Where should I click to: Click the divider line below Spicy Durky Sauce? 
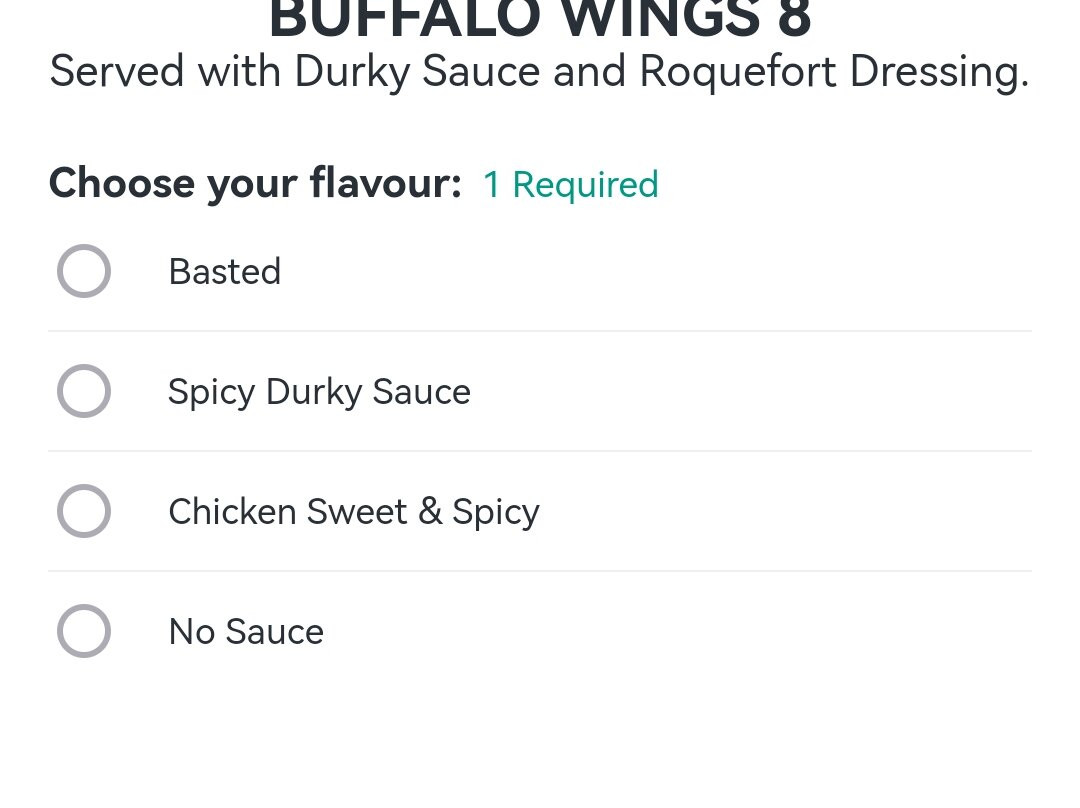pos(540,451)
